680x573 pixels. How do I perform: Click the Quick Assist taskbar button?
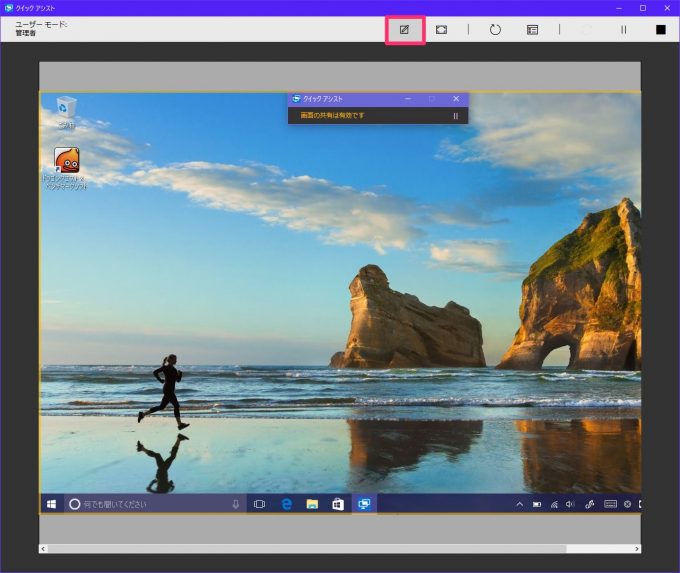tap(364, 504)
